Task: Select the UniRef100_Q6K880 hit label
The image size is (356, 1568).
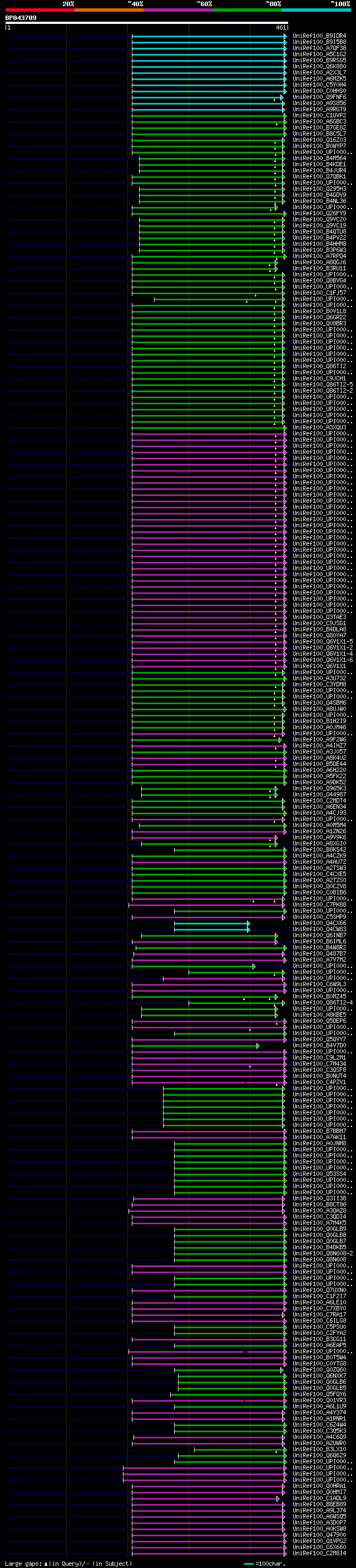Action: (319, 66)
